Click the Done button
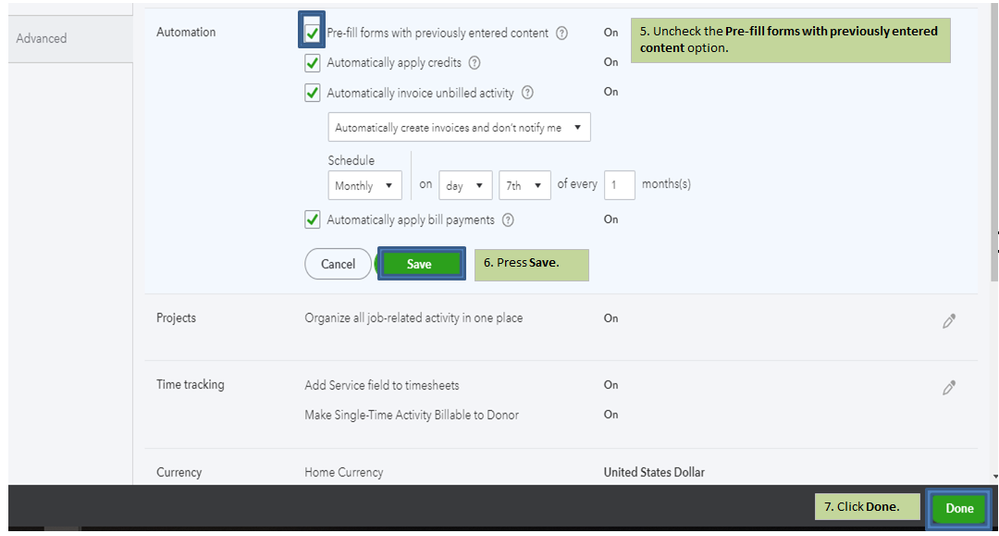Viewport: 999px width, 536px height. click(x=959, y=508)
